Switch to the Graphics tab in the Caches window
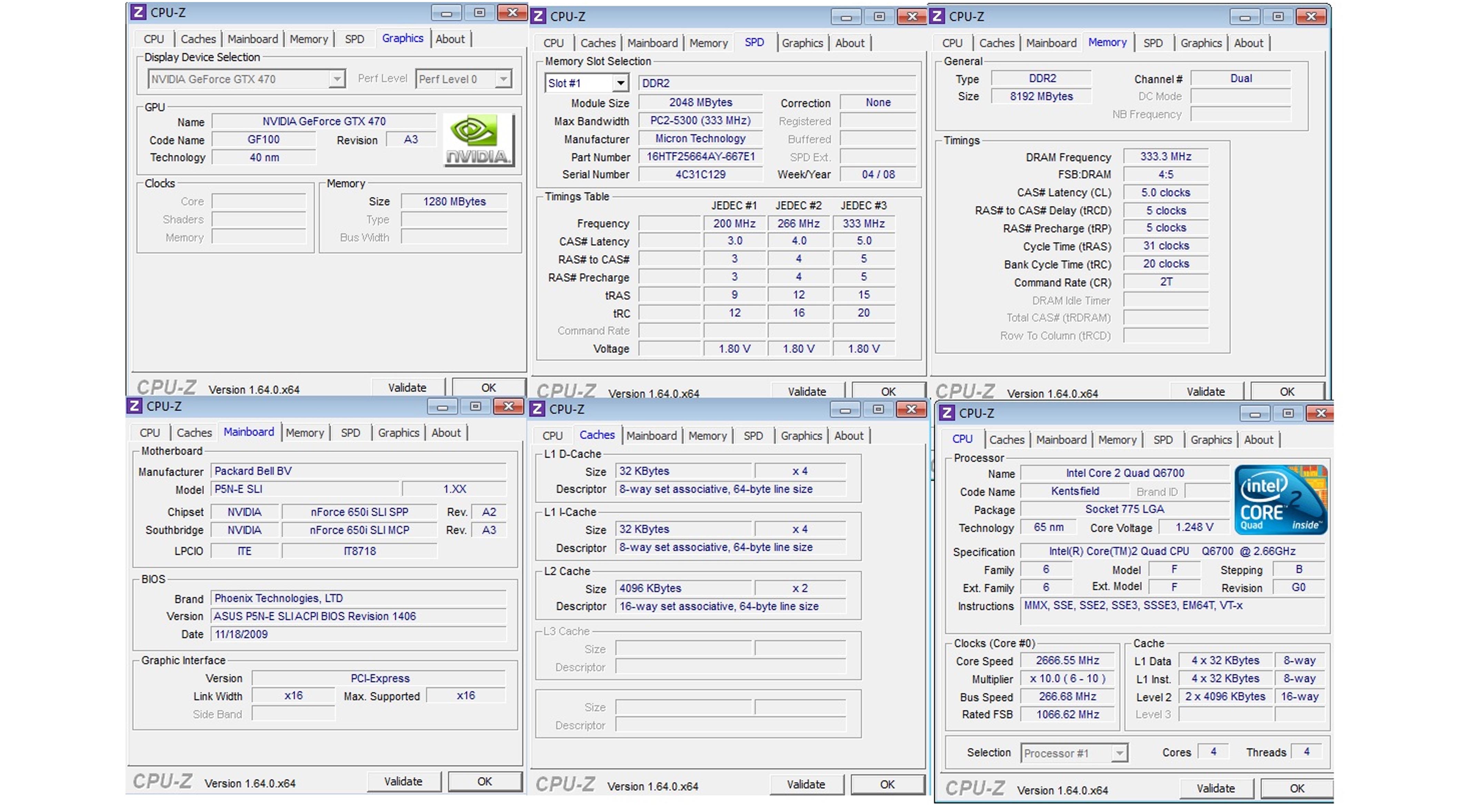Image resolution: width=1474 pixels, height=812 pixels. (801, 436)
